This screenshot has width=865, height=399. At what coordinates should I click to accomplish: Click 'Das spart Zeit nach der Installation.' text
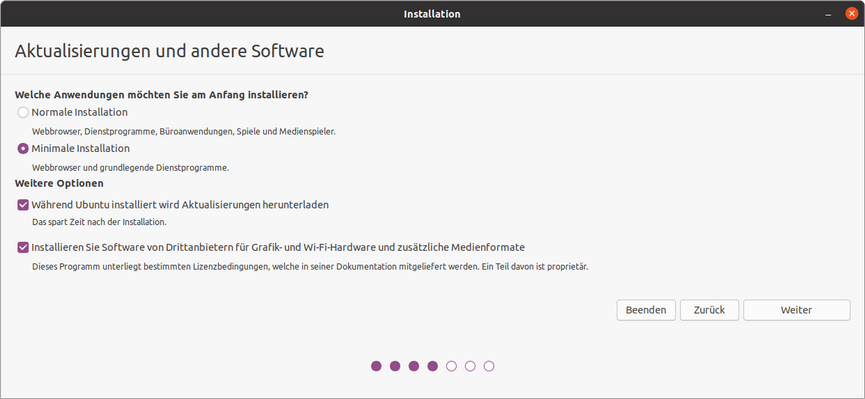99,222
